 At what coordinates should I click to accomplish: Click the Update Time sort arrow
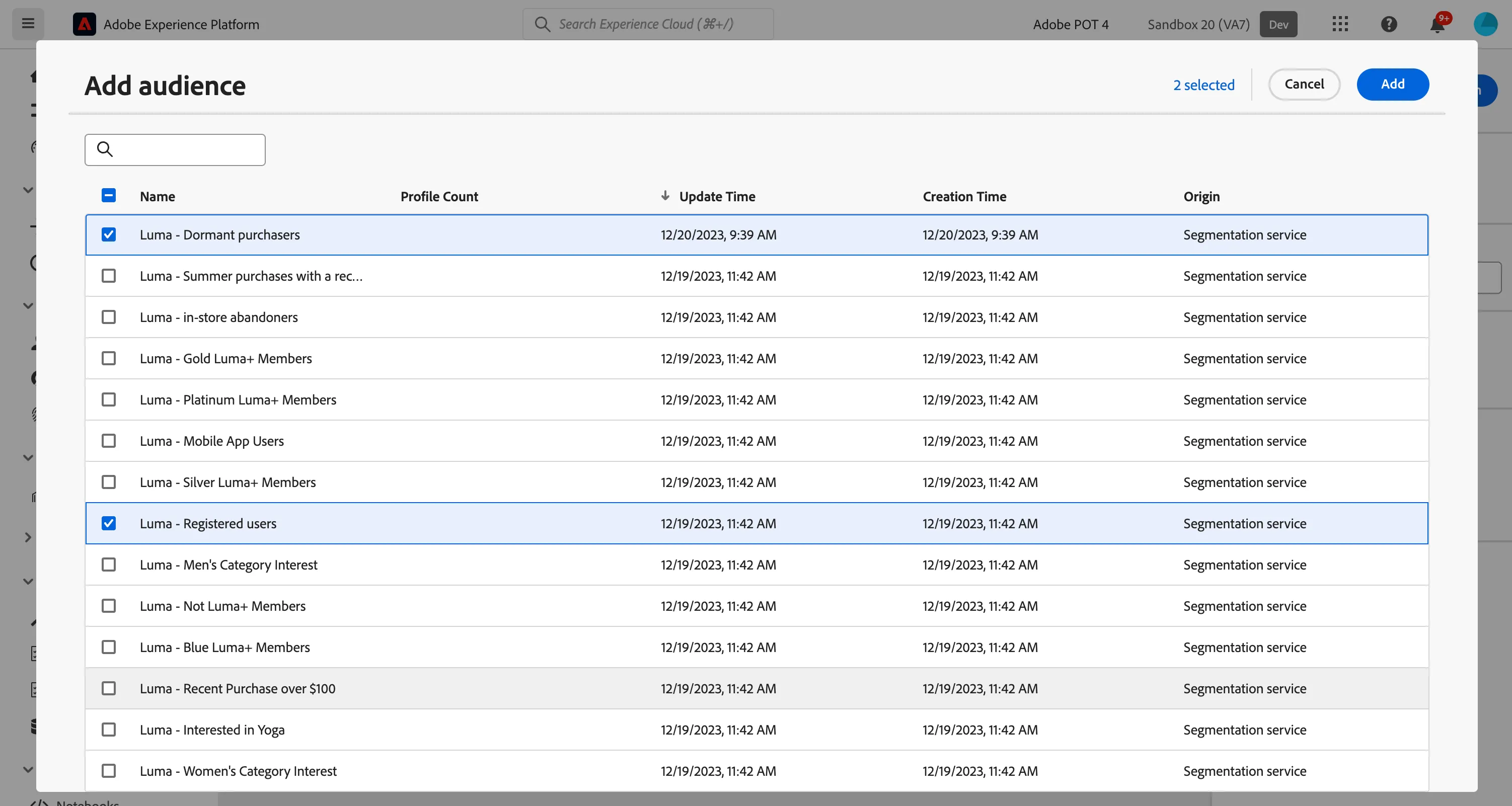click(665, 196)
